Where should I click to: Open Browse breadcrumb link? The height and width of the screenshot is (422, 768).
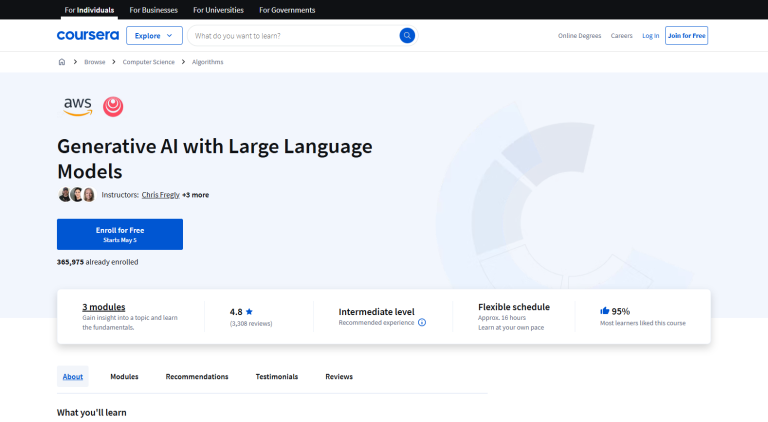95,62
